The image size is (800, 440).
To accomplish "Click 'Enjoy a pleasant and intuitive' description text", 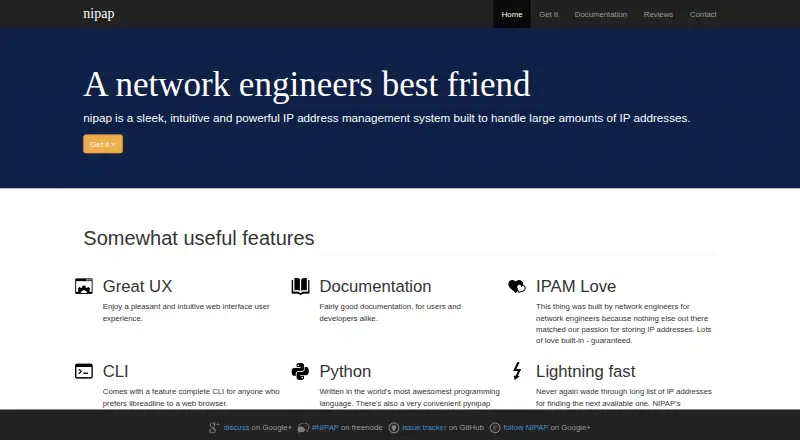I will click(x=186, y=312).
